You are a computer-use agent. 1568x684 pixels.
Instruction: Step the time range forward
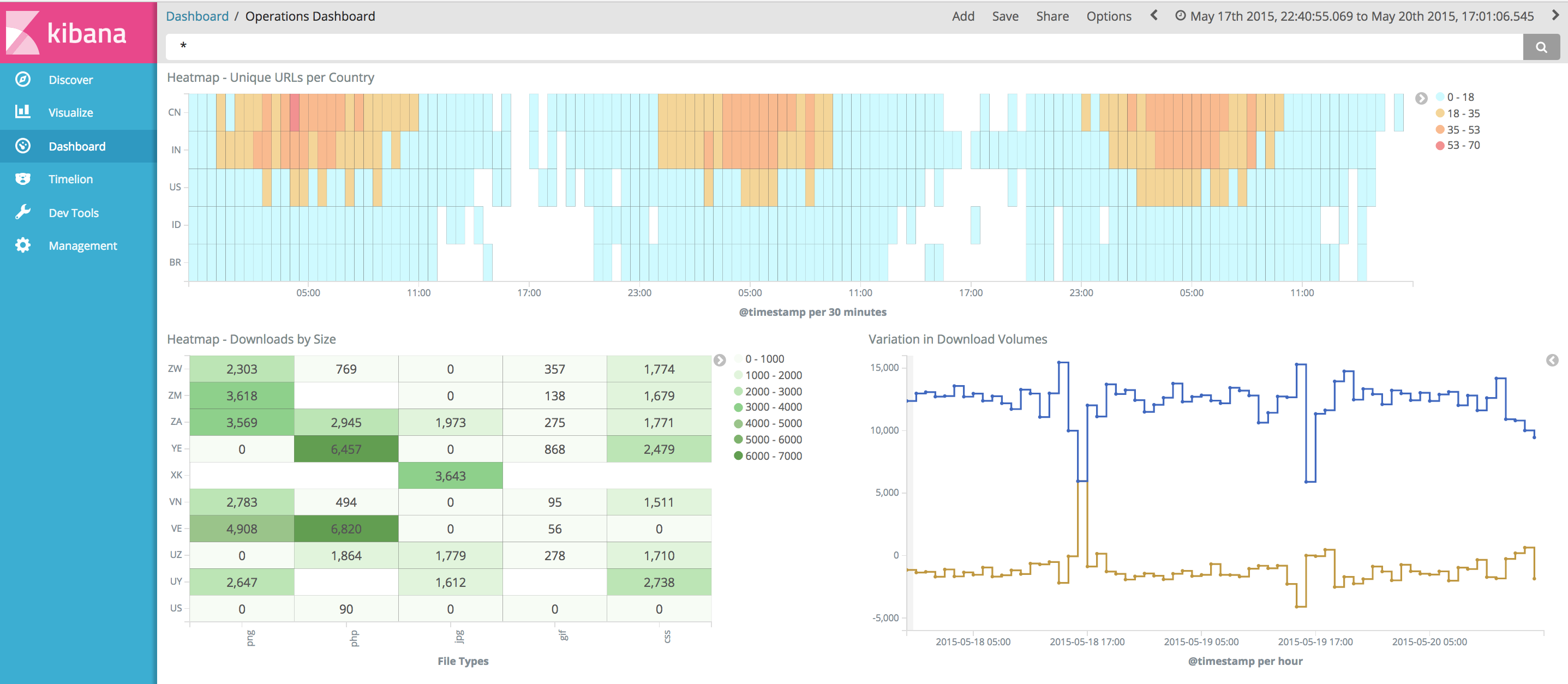(1554, 16)
